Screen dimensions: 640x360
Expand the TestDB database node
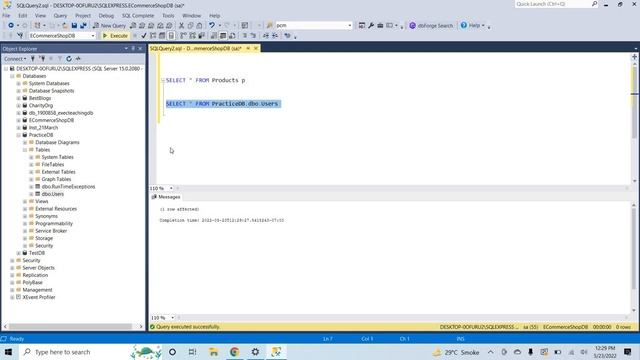tap(18, 253)
